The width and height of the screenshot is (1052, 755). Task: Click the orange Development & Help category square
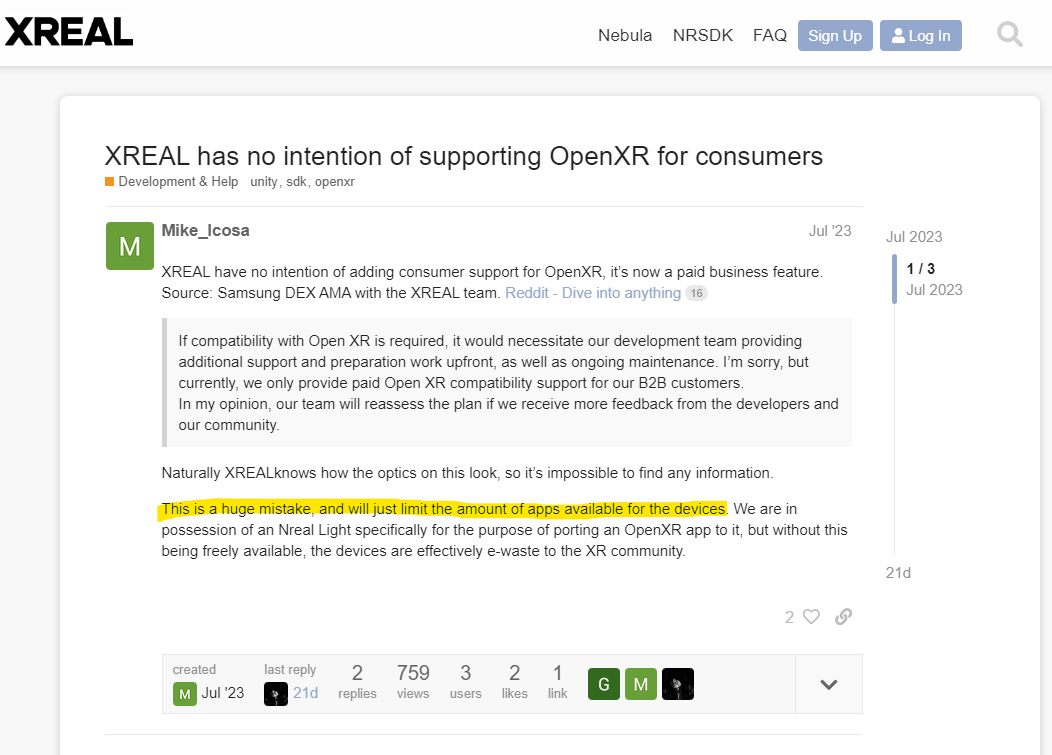coord(109,182)
